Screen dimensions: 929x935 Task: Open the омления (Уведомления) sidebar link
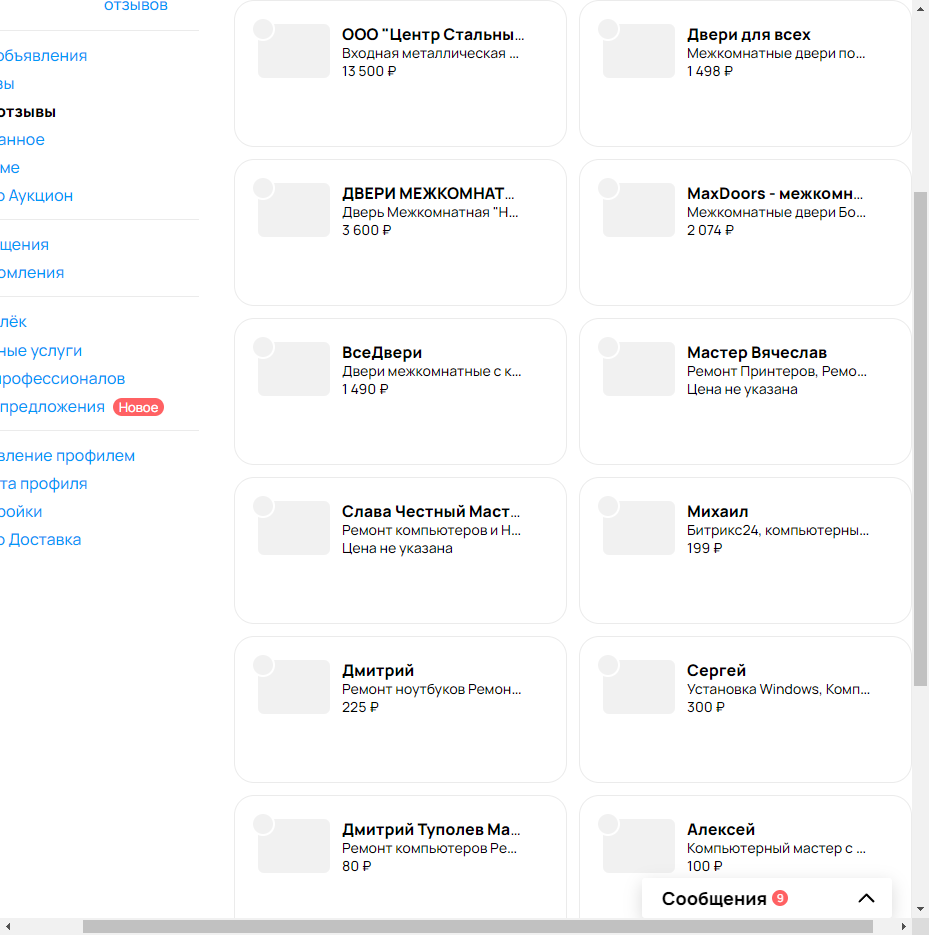tap(32, 273)
